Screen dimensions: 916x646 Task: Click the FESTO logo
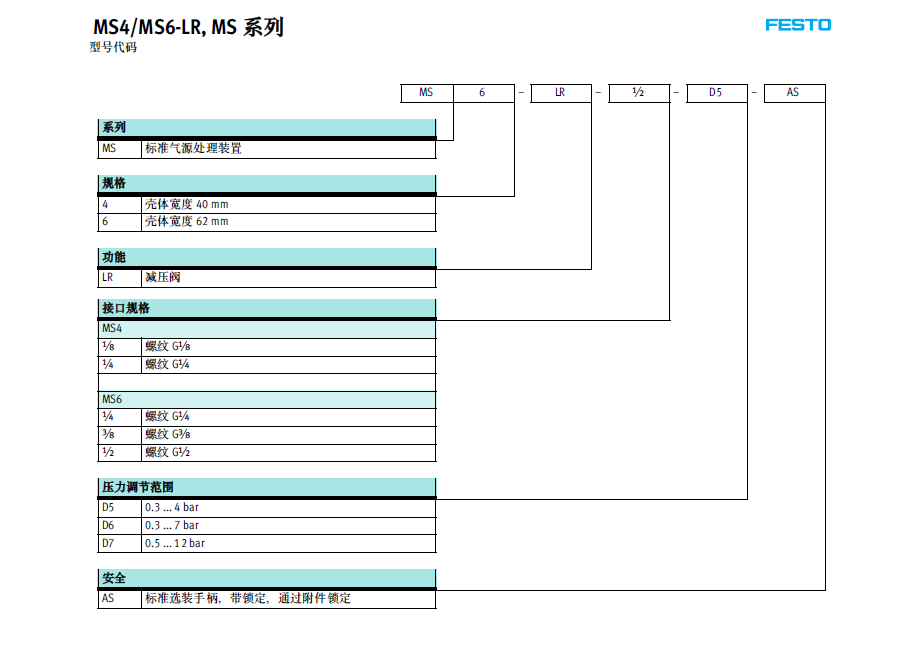click(x=798, y=25)
